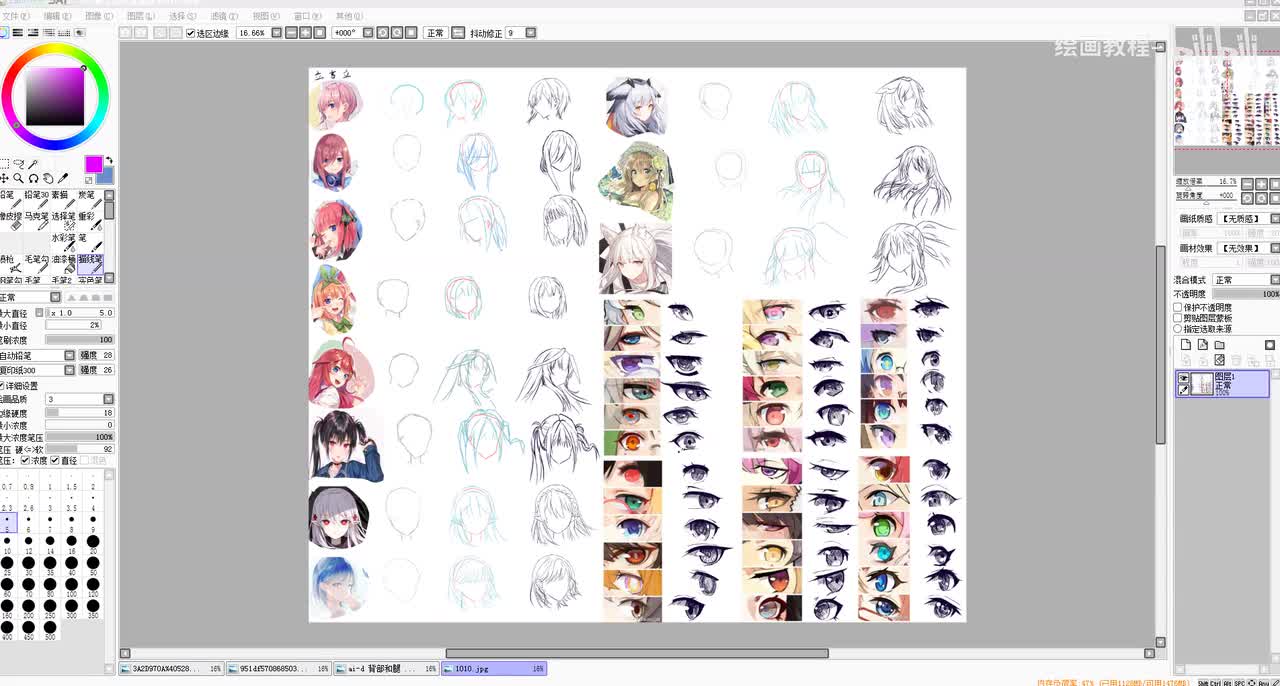Select brush size 500 preset
Image resolution: width=1280 pixels, height=686 pixels.
pos(50,630)
